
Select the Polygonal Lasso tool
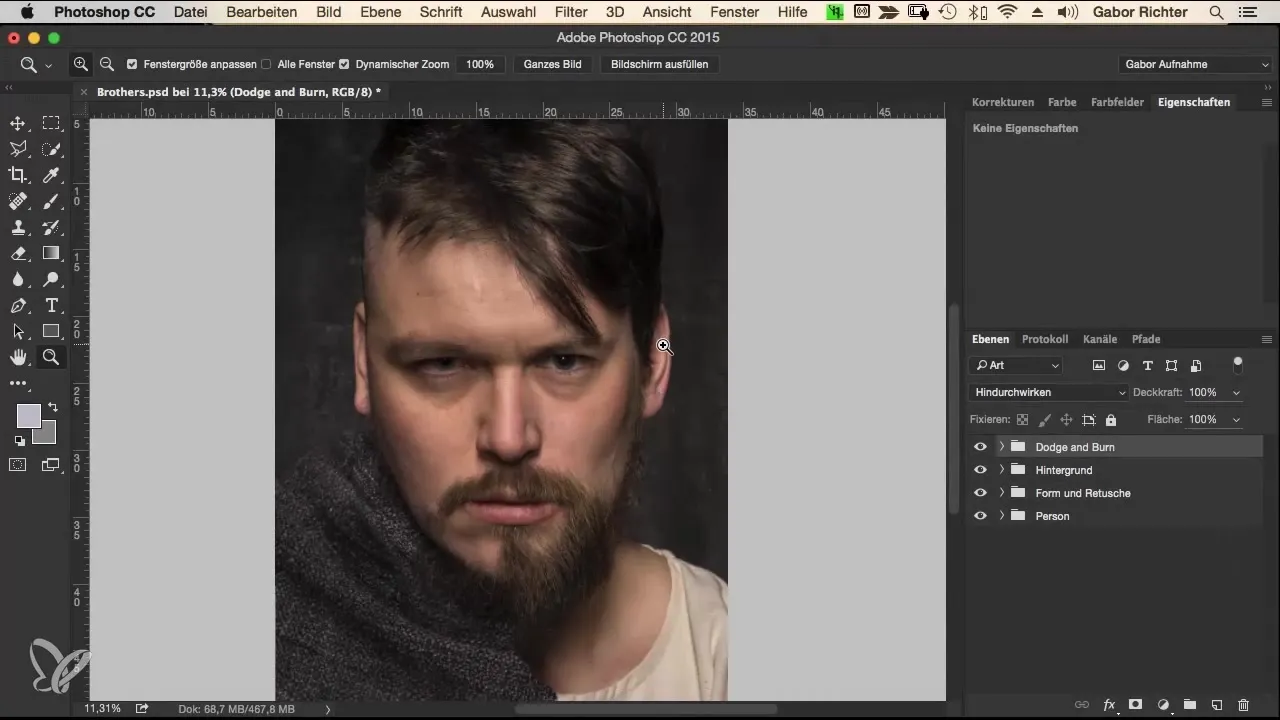(x=18, y=149)
